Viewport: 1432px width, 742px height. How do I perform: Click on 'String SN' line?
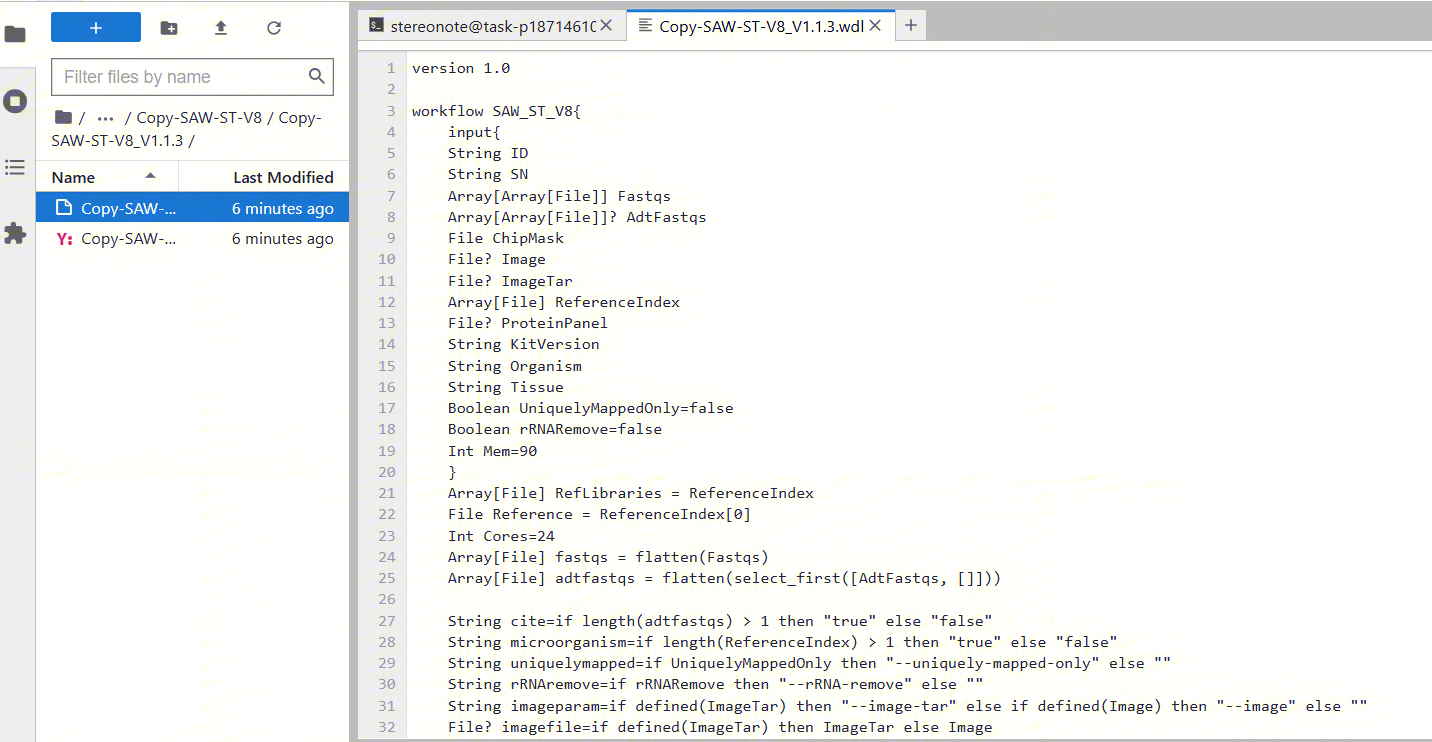coord(488,174)
